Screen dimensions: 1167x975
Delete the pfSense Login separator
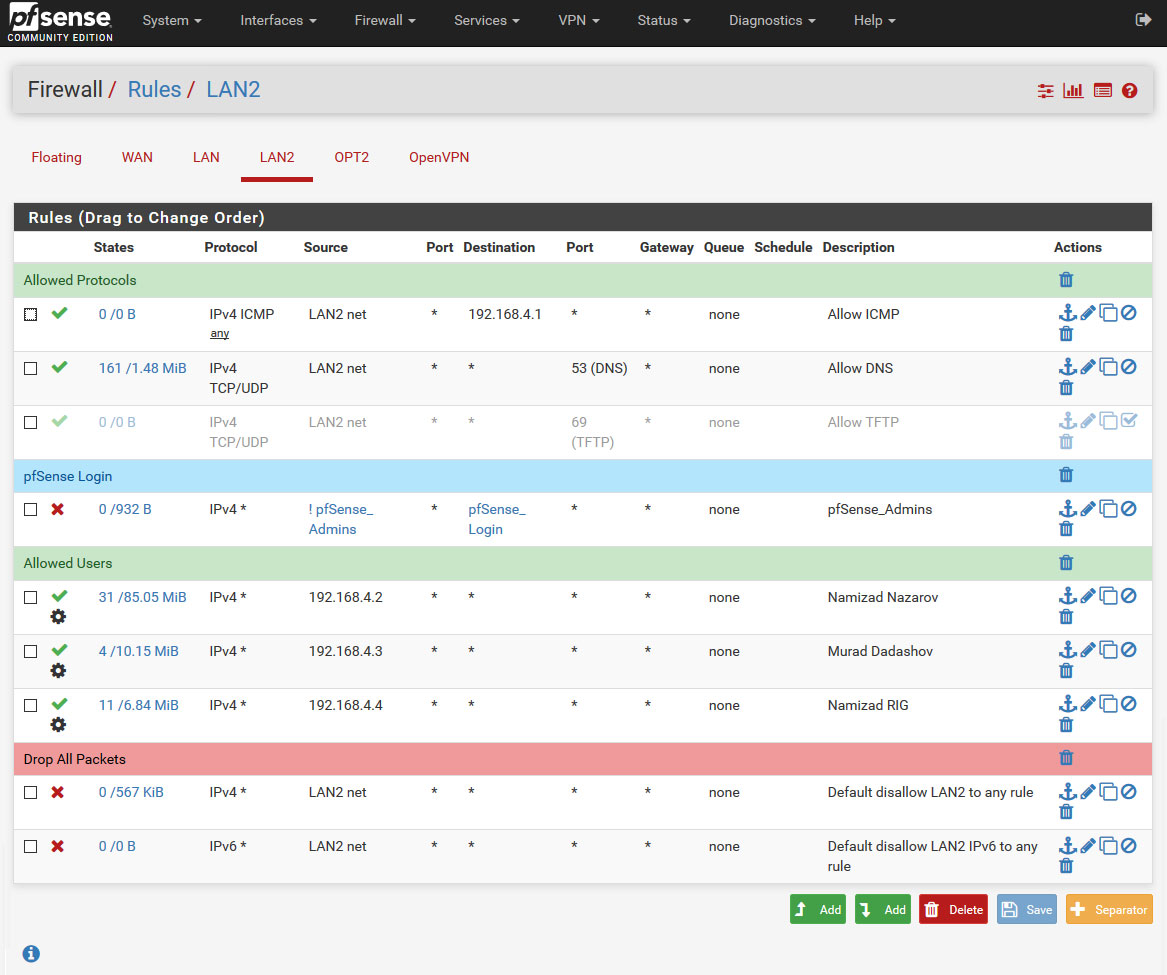point(1066,475)
